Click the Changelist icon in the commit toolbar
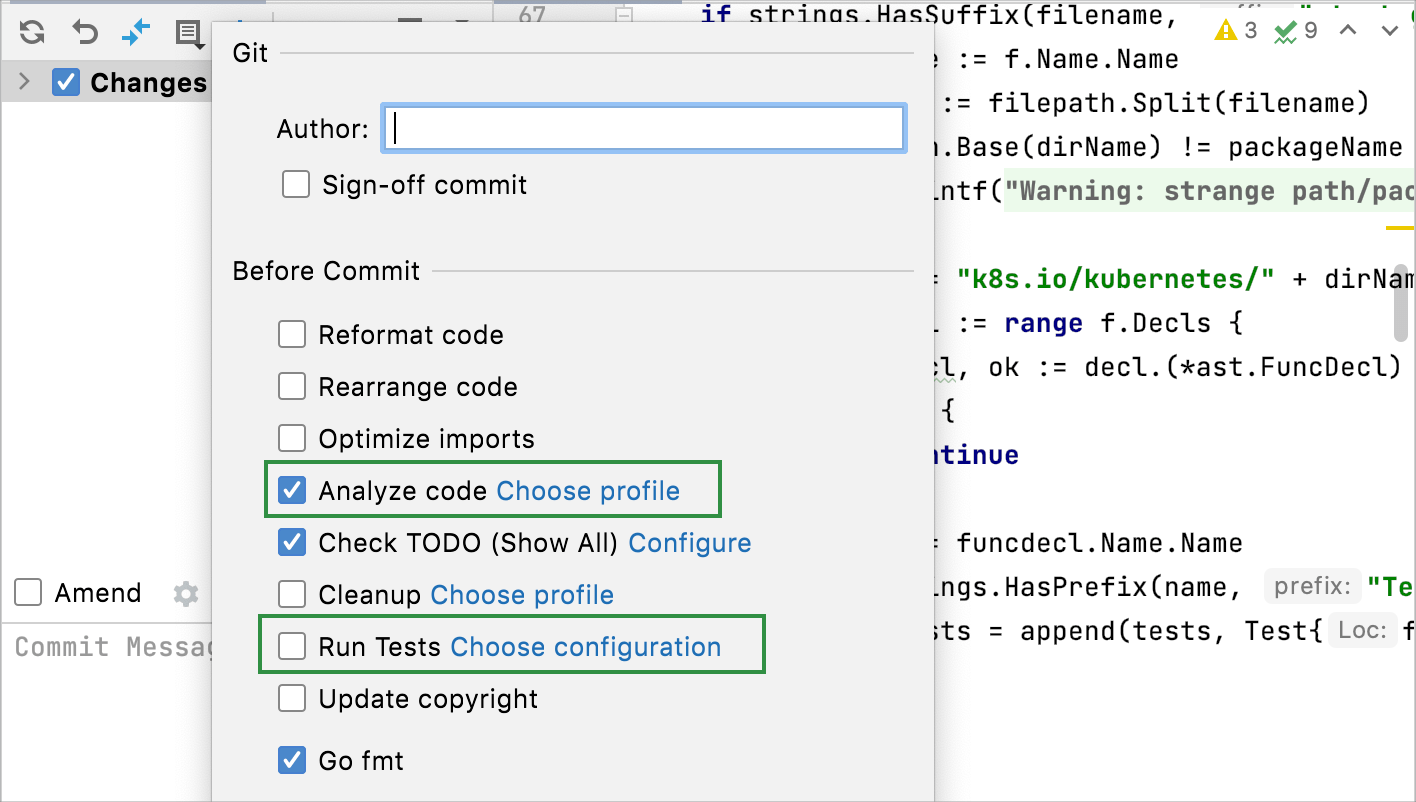The image size is (1416, 802). coord(188,33)
